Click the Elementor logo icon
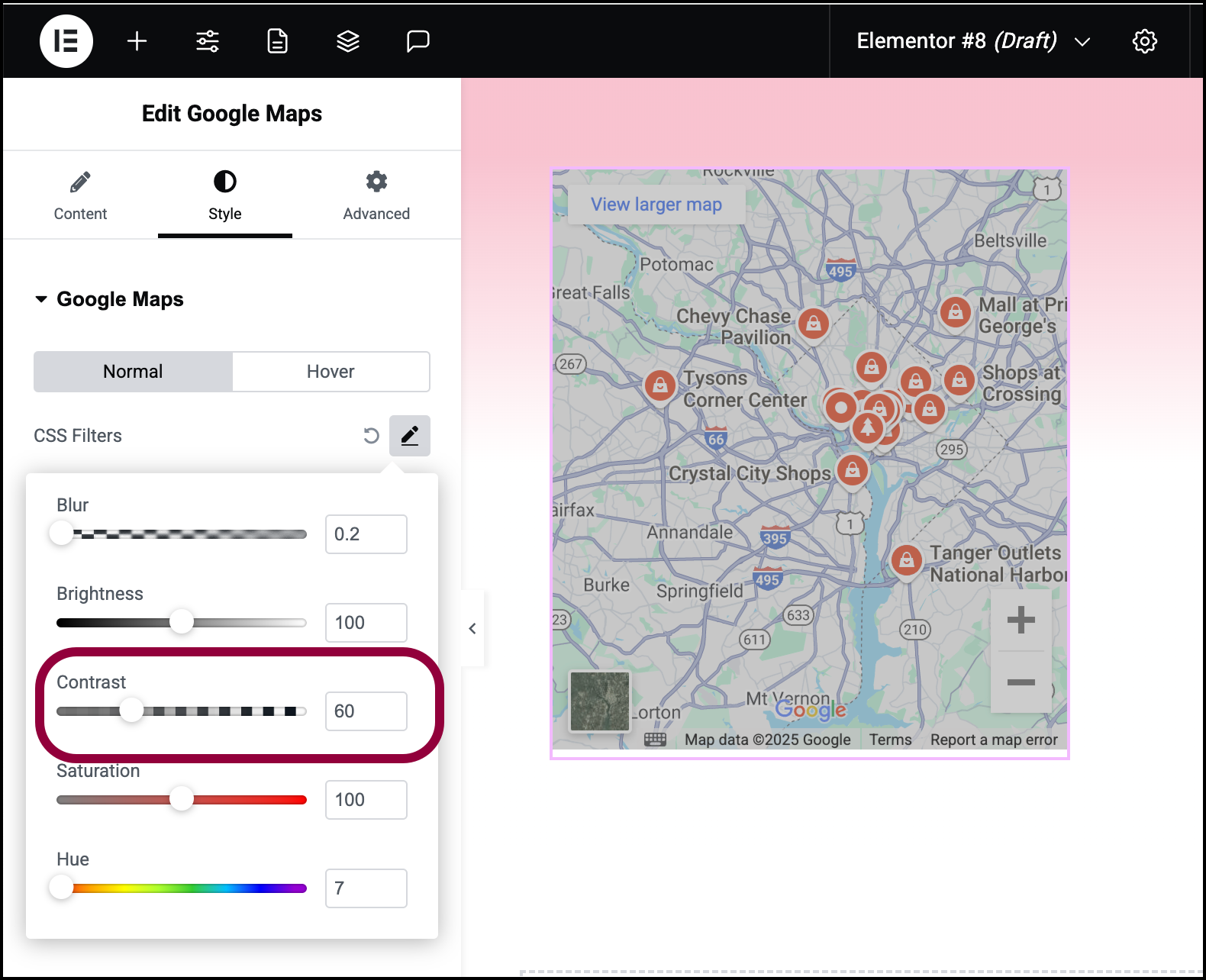The width and height of the screenshot is (1206, 980). coord(66,41)
